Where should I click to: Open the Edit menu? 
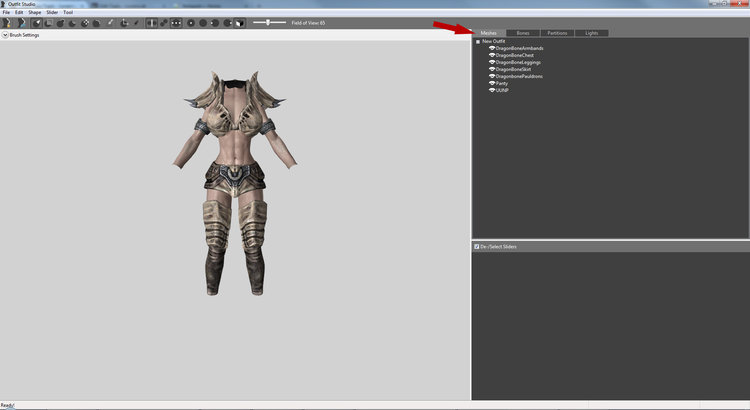pos(19,12)
